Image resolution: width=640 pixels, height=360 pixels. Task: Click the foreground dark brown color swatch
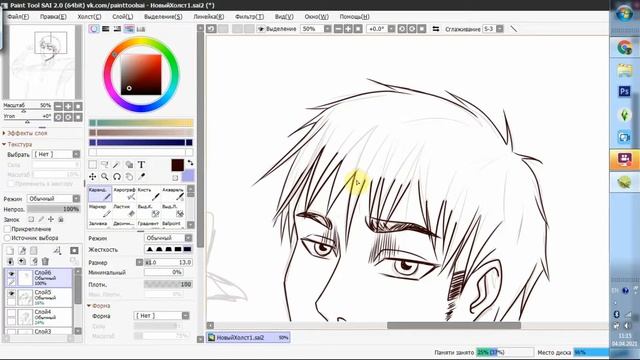(x=177, y=165)
